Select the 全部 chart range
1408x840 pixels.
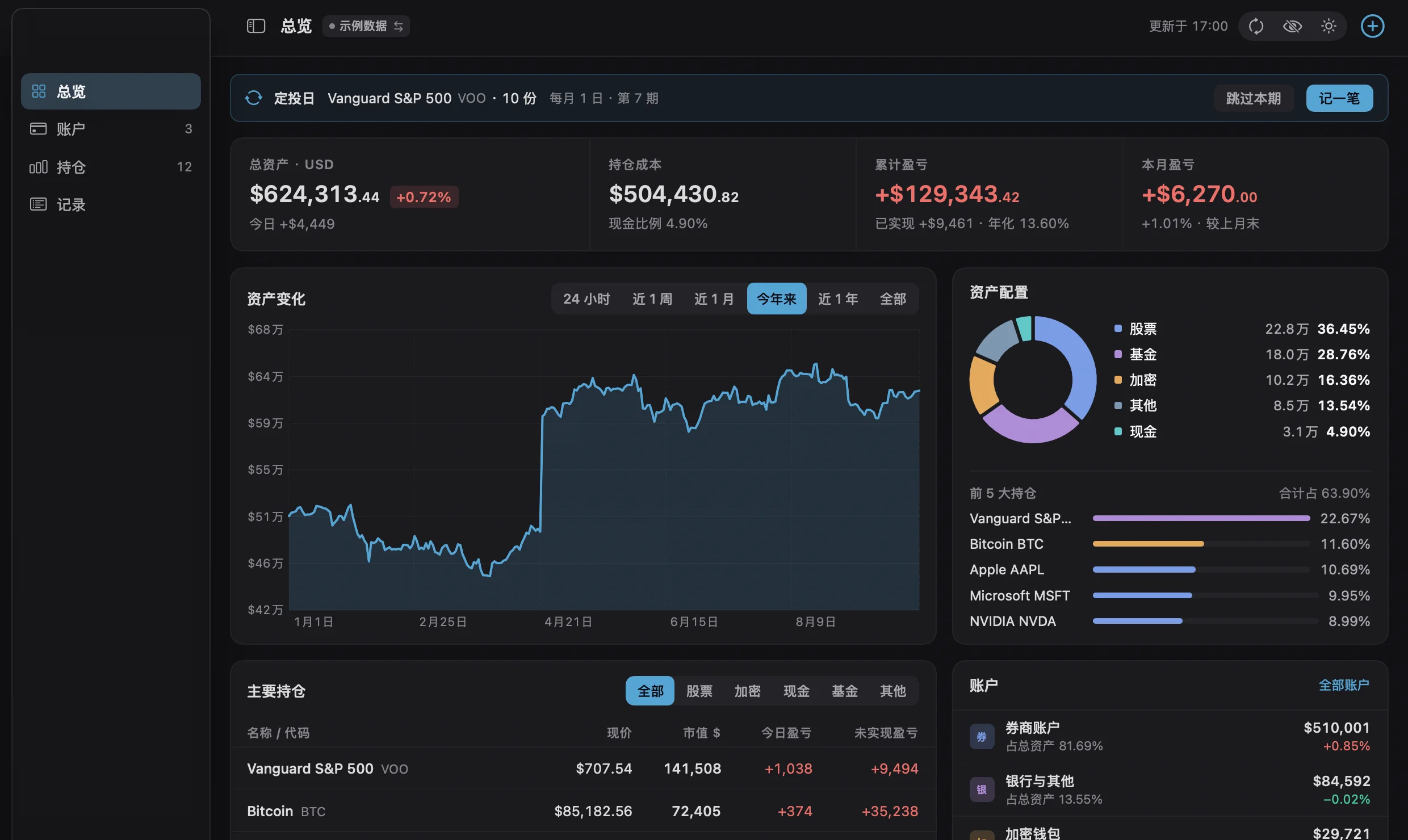pyautogui.click(x=893, y=299)
